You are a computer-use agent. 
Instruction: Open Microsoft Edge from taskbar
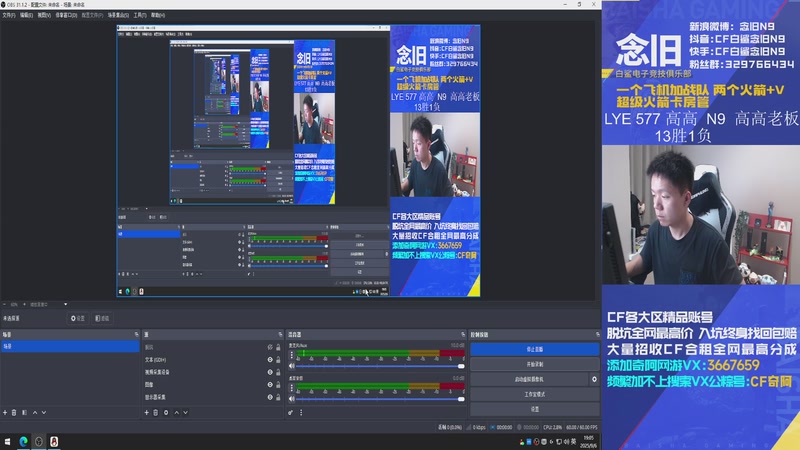coord(23,441)
